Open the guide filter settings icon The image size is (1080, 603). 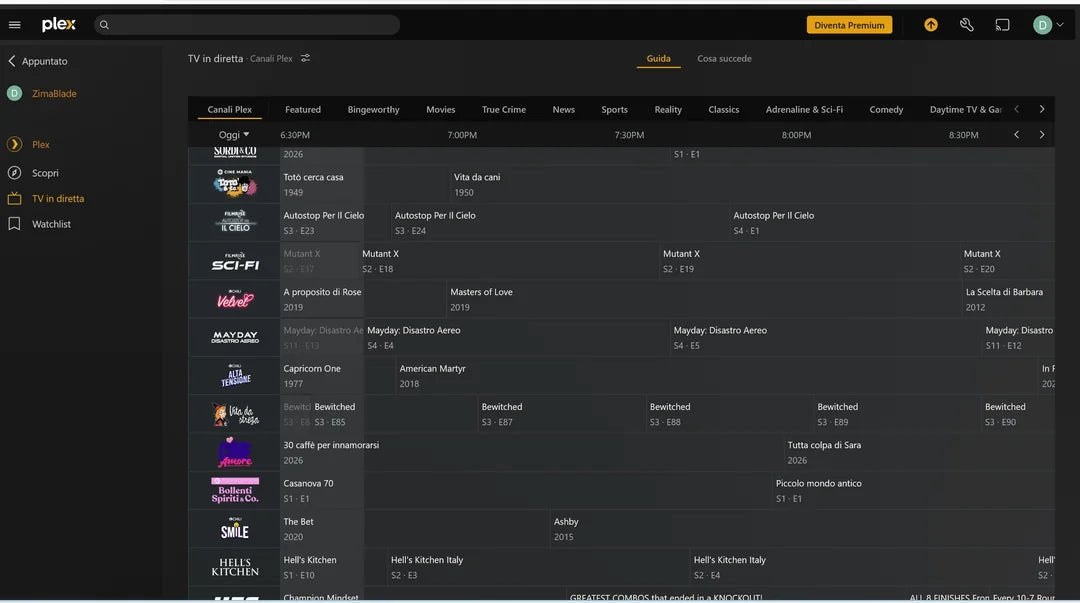(x=305, y=58)
